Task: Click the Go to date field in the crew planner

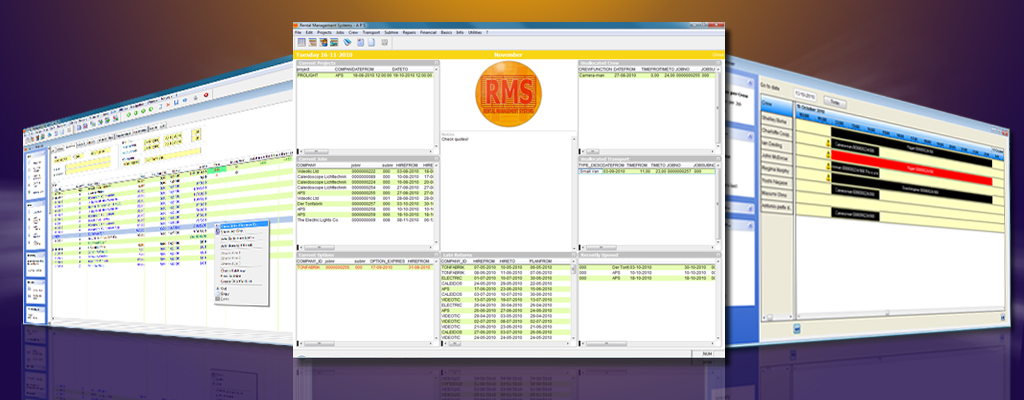Action: [807, 94]
